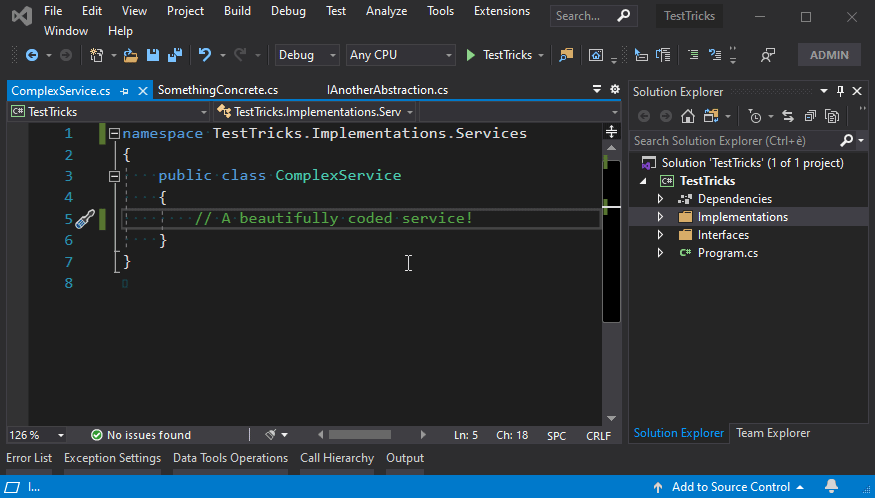Collapse the ComplexService class block on line 3
Viewport: 875px width, 498px height.
coord(114,176)
